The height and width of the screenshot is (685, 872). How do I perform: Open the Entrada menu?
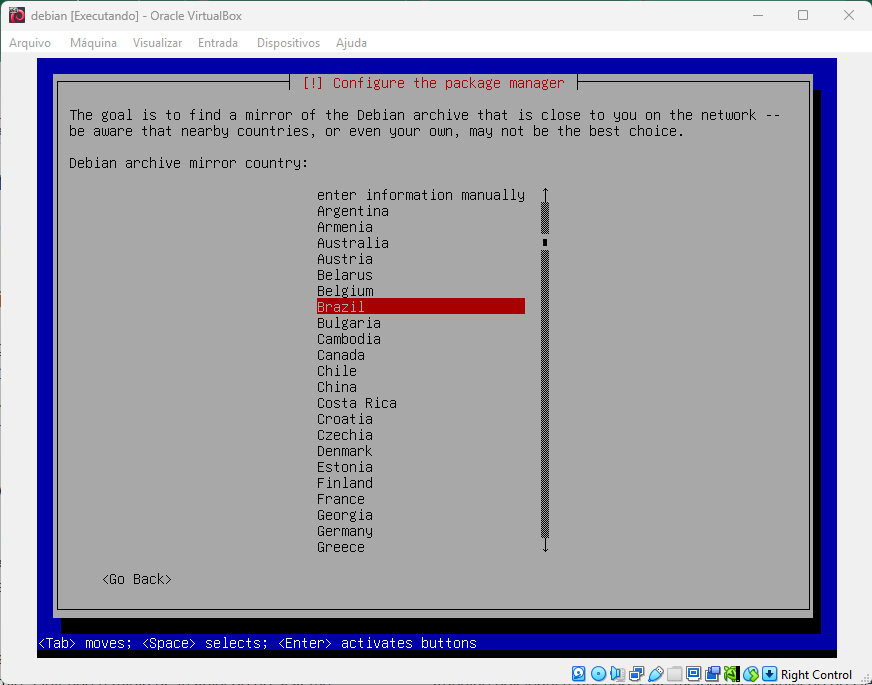pyautogui.click(x=218, y=43)
